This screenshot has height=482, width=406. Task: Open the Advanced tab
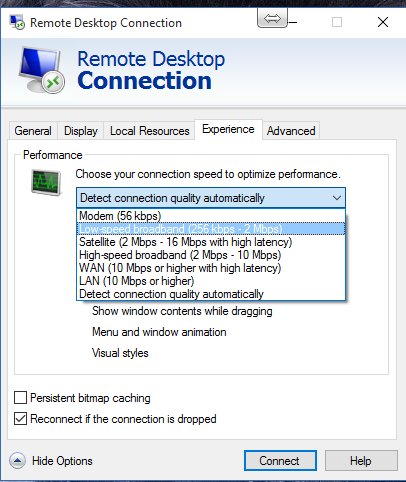[x=291, y=131]
